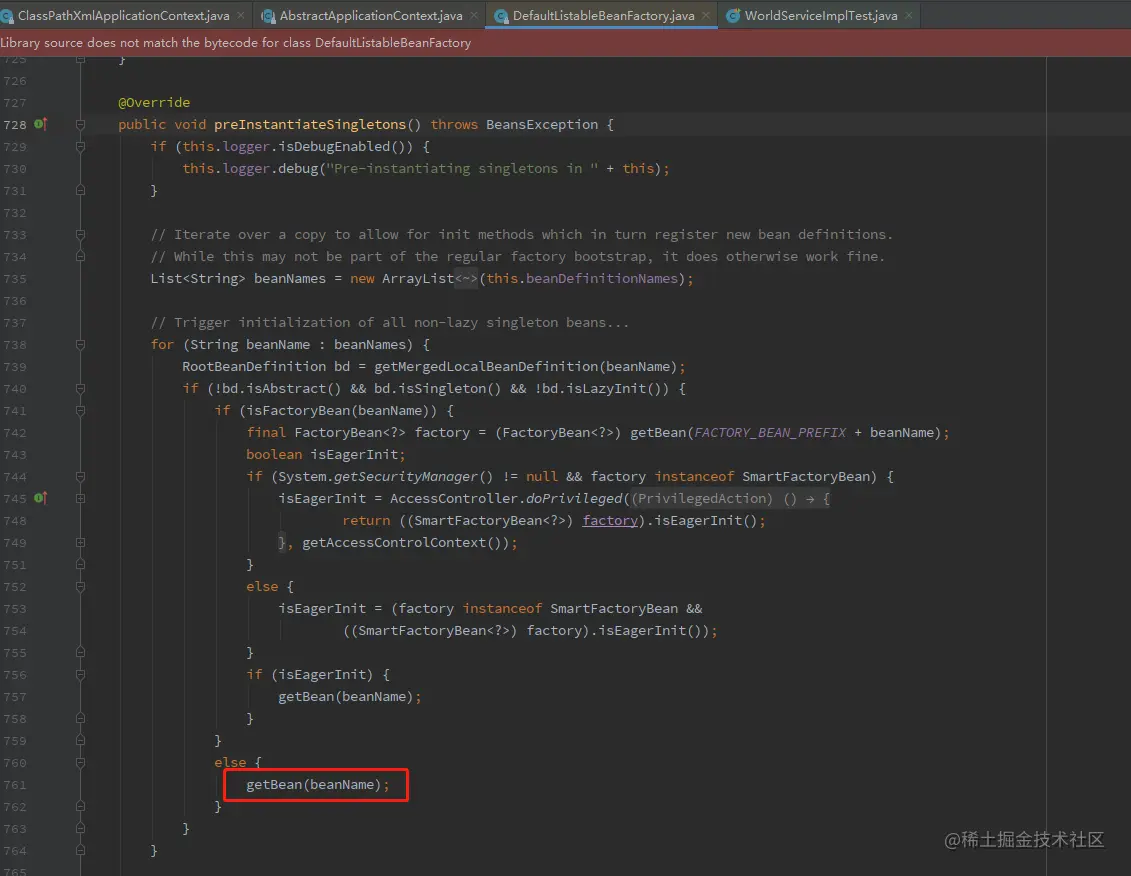Collapse the for loop at line 738
The image size is (1131, 876).
point(80,345)
